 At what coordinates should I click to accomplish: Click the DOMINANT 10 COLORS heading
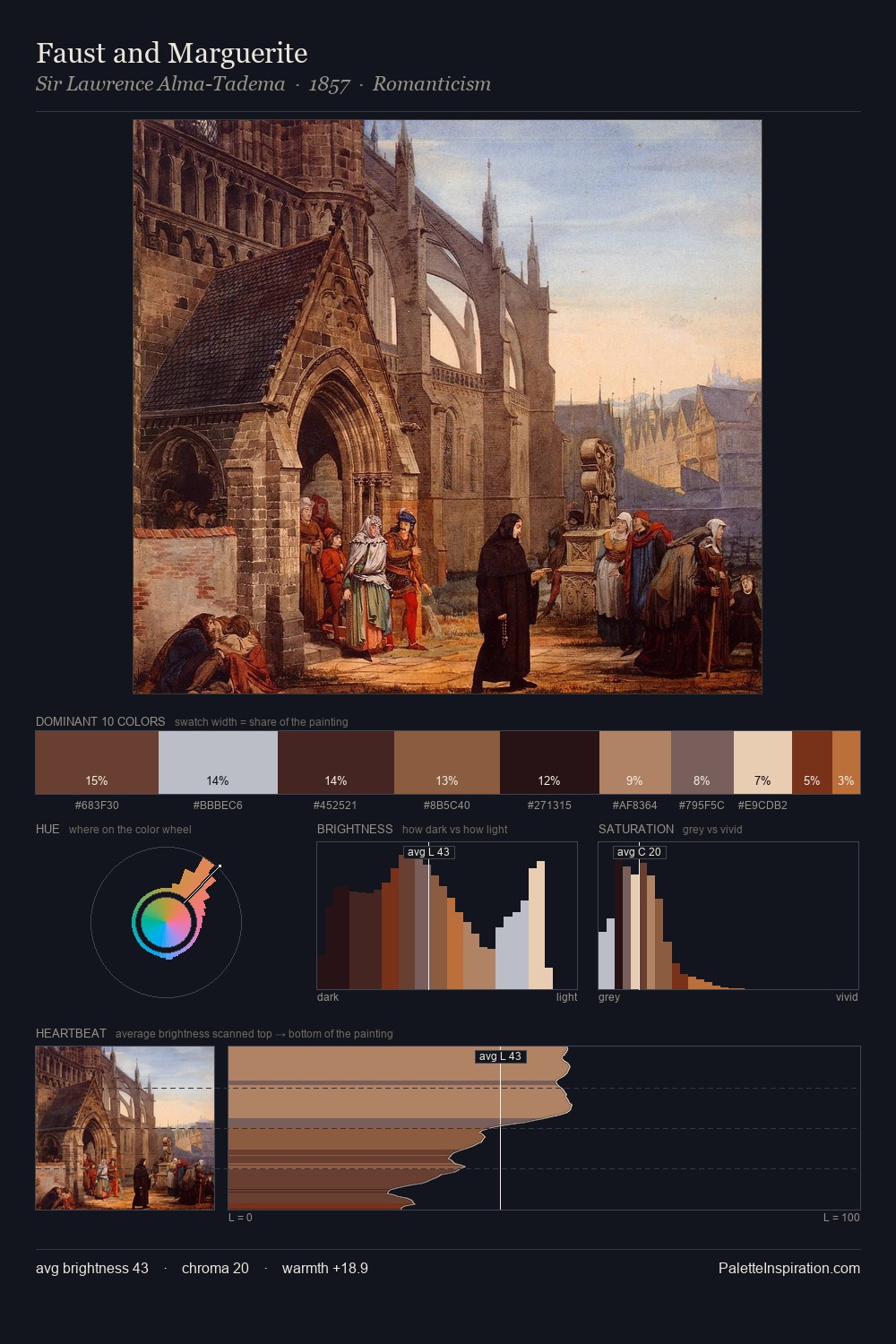coord(100,721)
